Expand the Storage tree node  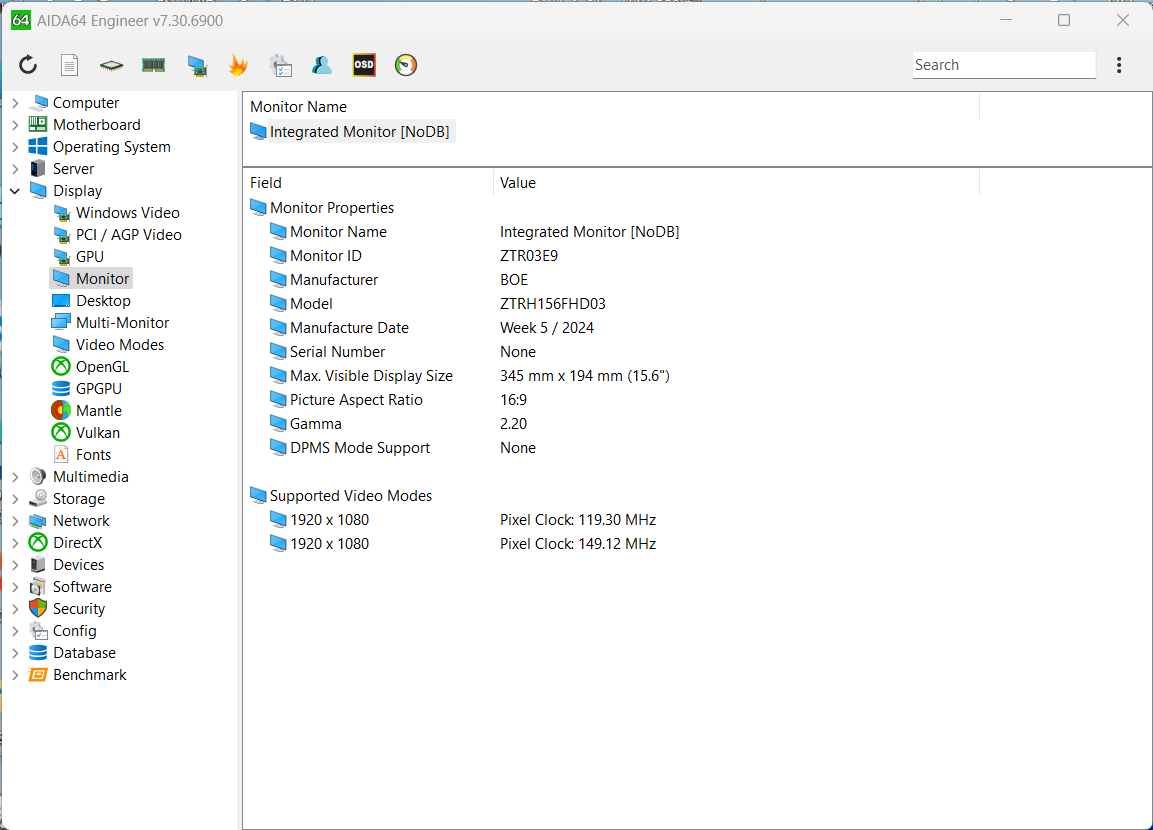tap(15, 499)
